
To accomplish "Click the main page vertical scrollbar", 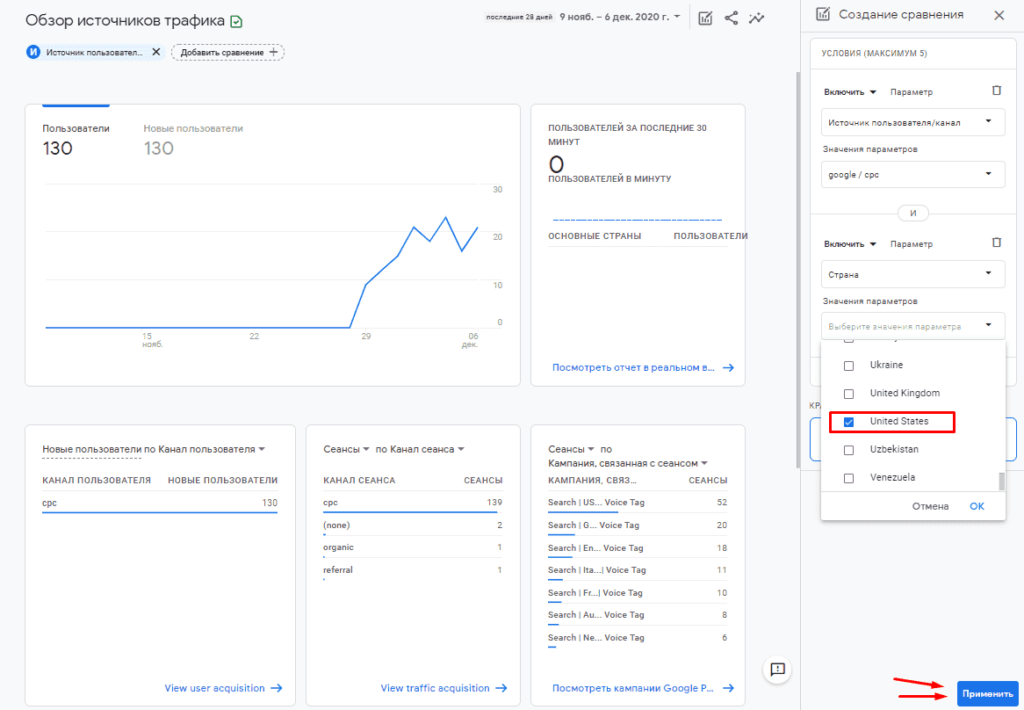I will (x=797, y=269).
